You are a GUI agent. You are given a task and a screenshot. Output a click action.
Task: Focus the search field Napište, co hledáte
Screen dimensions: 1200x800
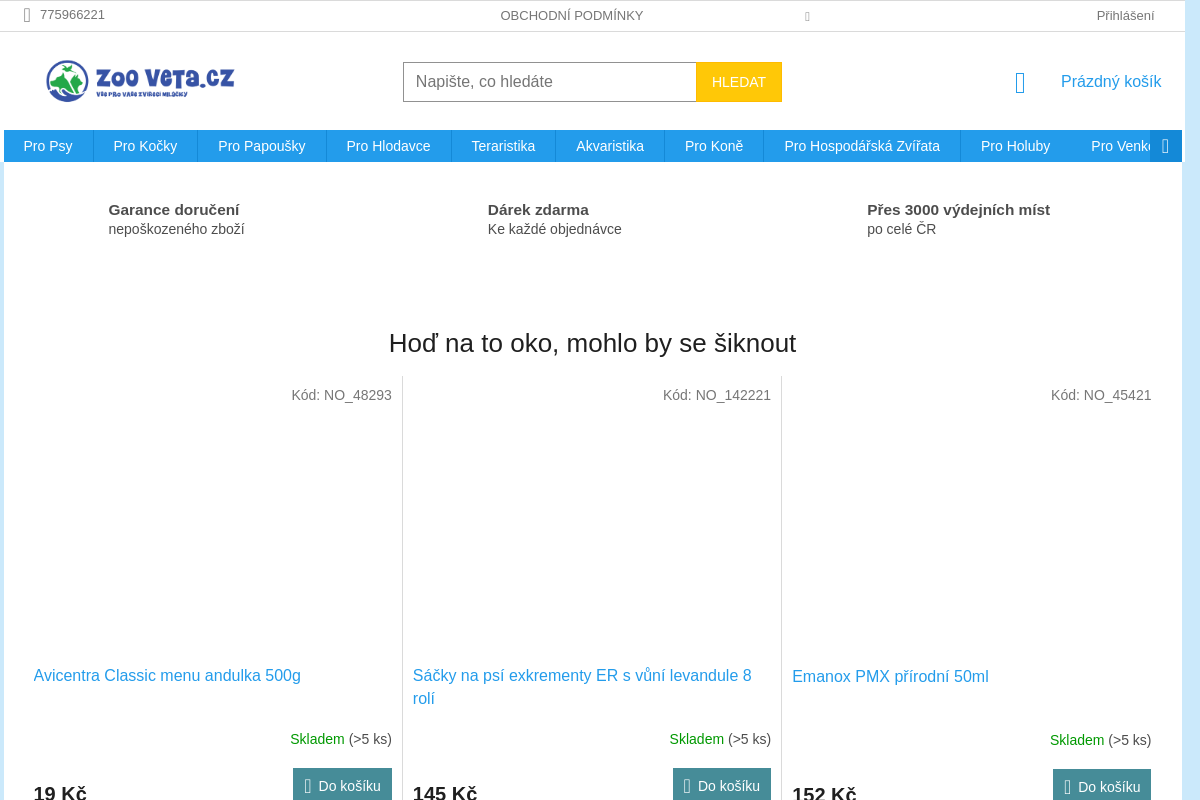point(550,82)
